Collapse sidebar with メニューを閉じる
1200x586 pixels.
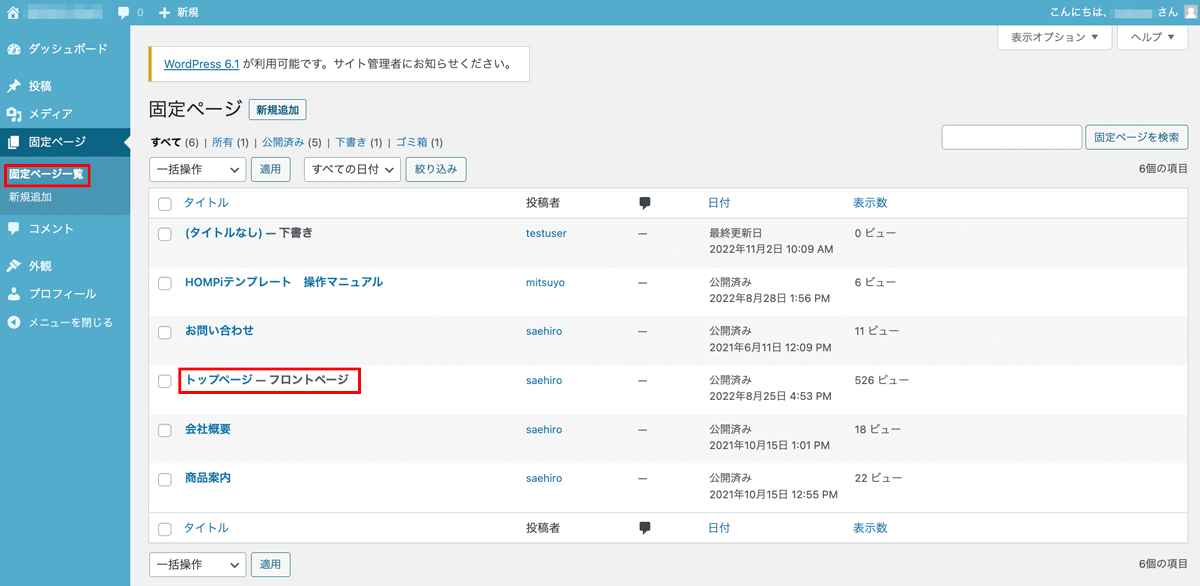(70, 322)
